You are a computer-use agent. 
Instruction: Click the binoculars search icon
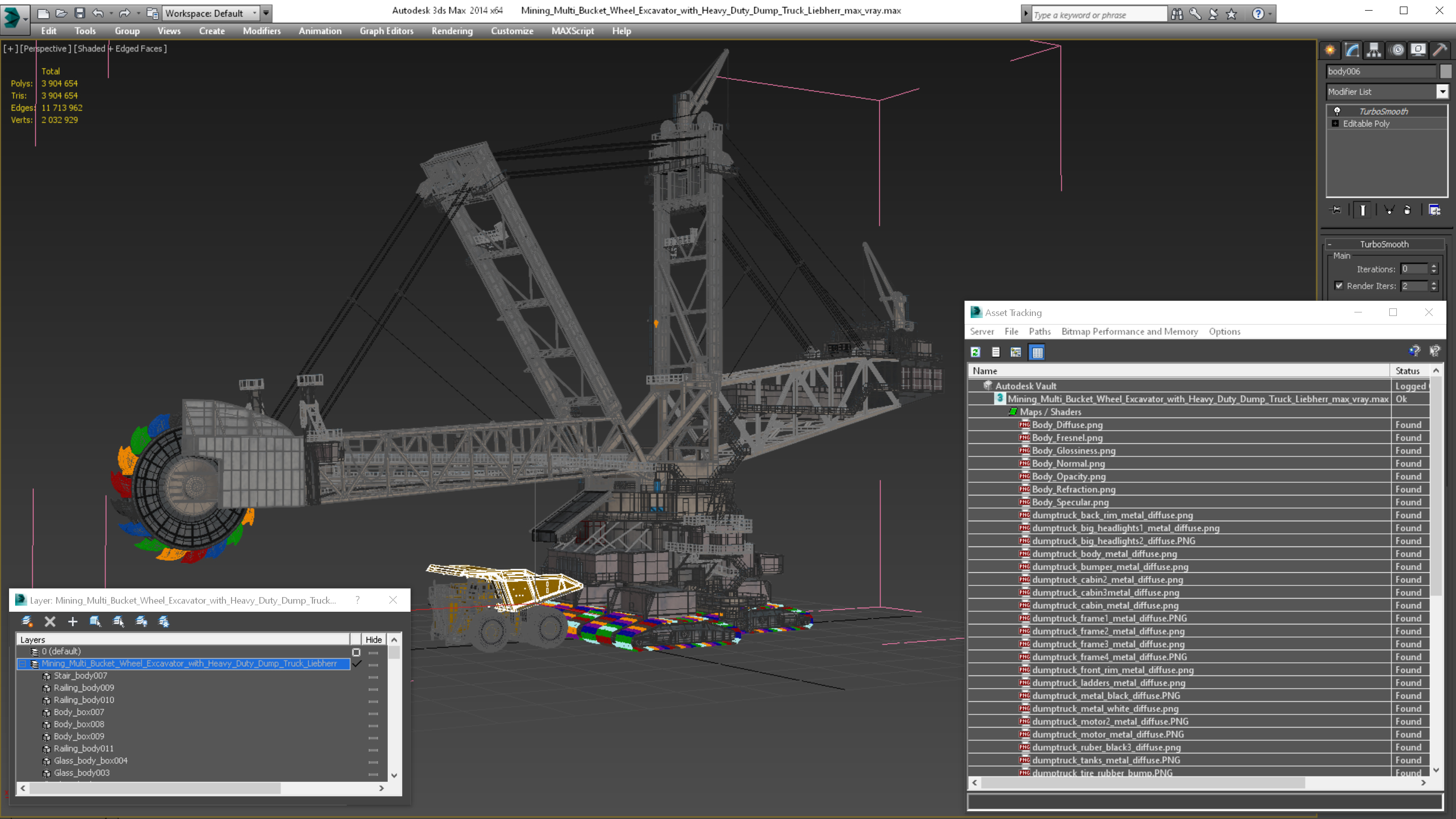pos(1177,14)
